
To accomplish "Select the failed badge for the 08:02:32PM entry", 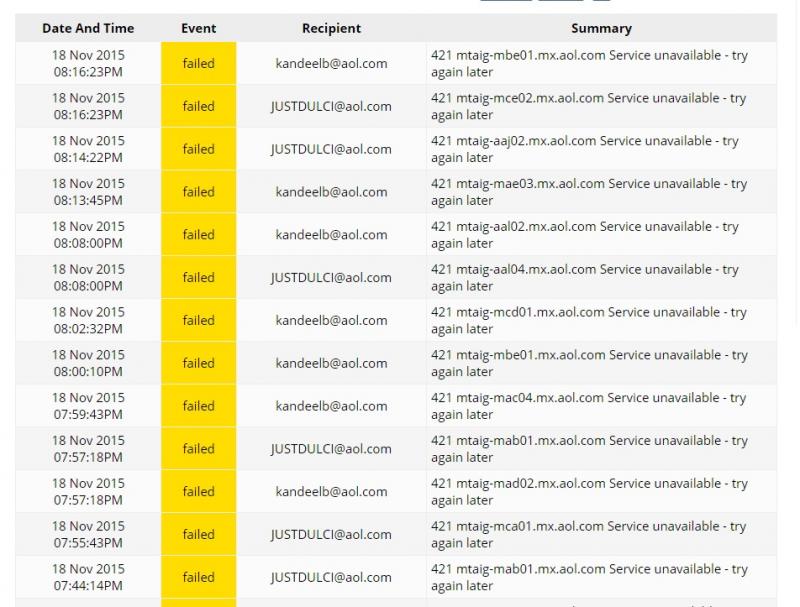I will pos(198,320).
